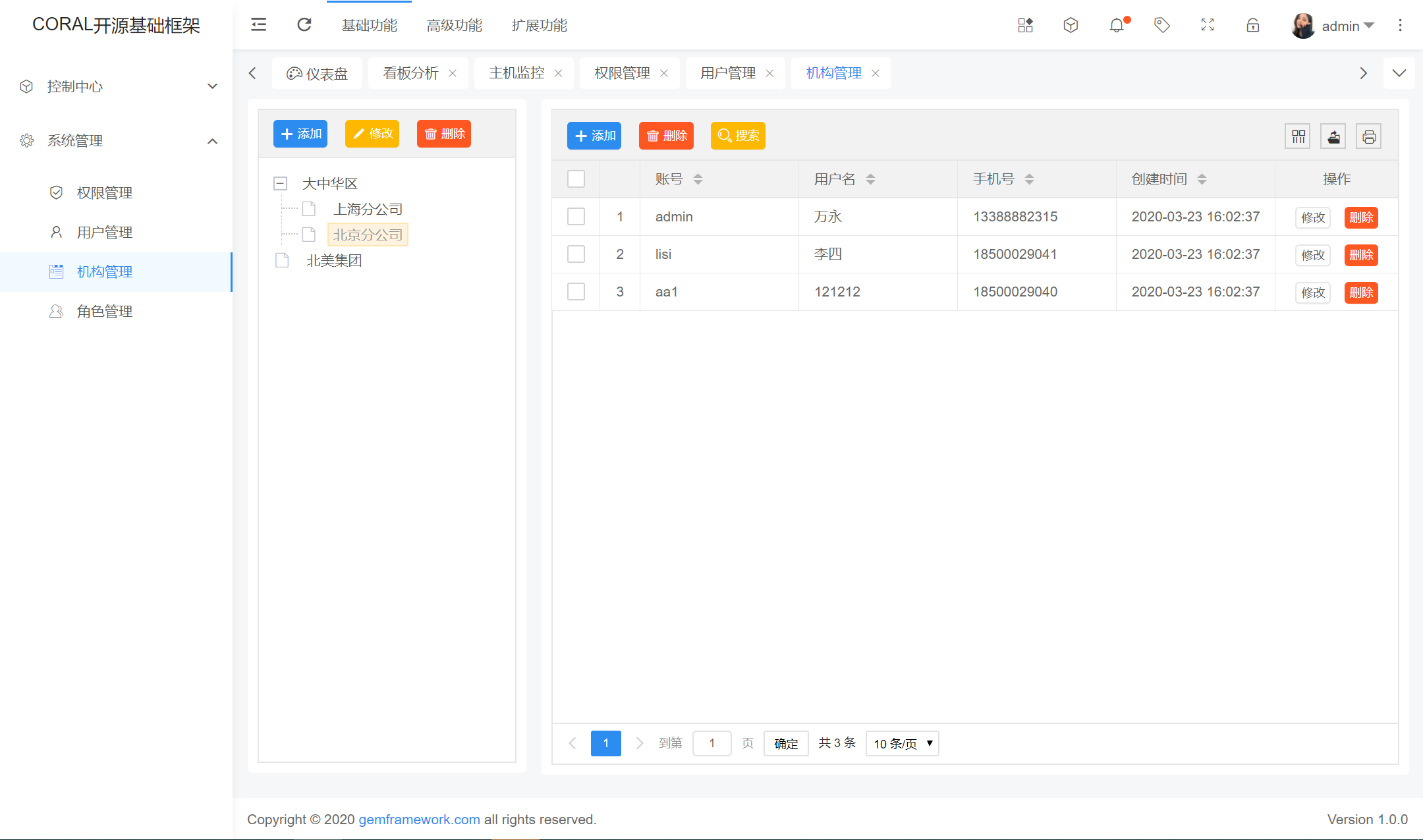The height and width of the screenshot is (840, 1423).
Task: Select 北美集团 in the tree
Action: tap(334, 261)
